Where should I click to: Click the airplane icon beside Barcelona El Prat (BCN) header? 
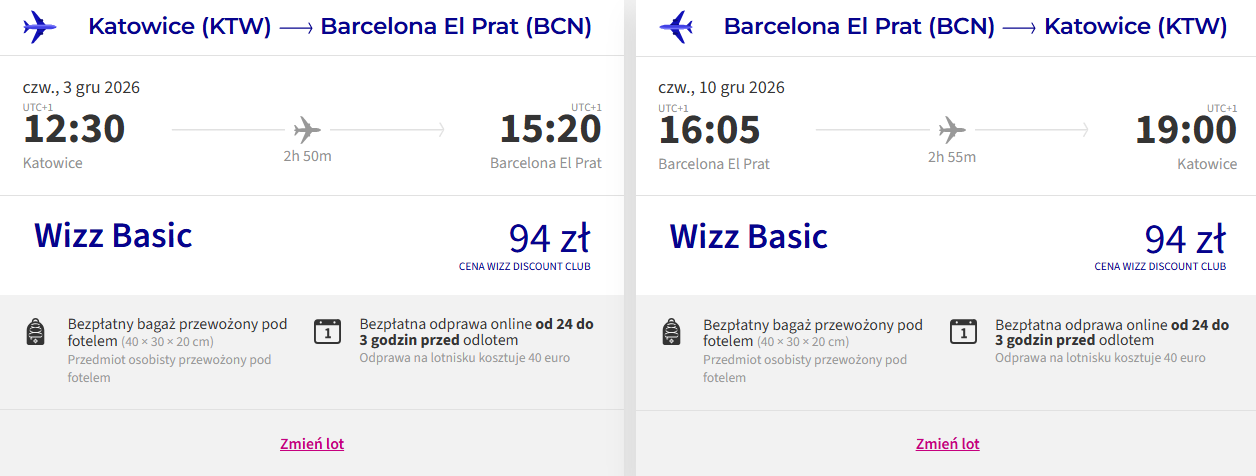pyautogui.click(x=676, y=27)
